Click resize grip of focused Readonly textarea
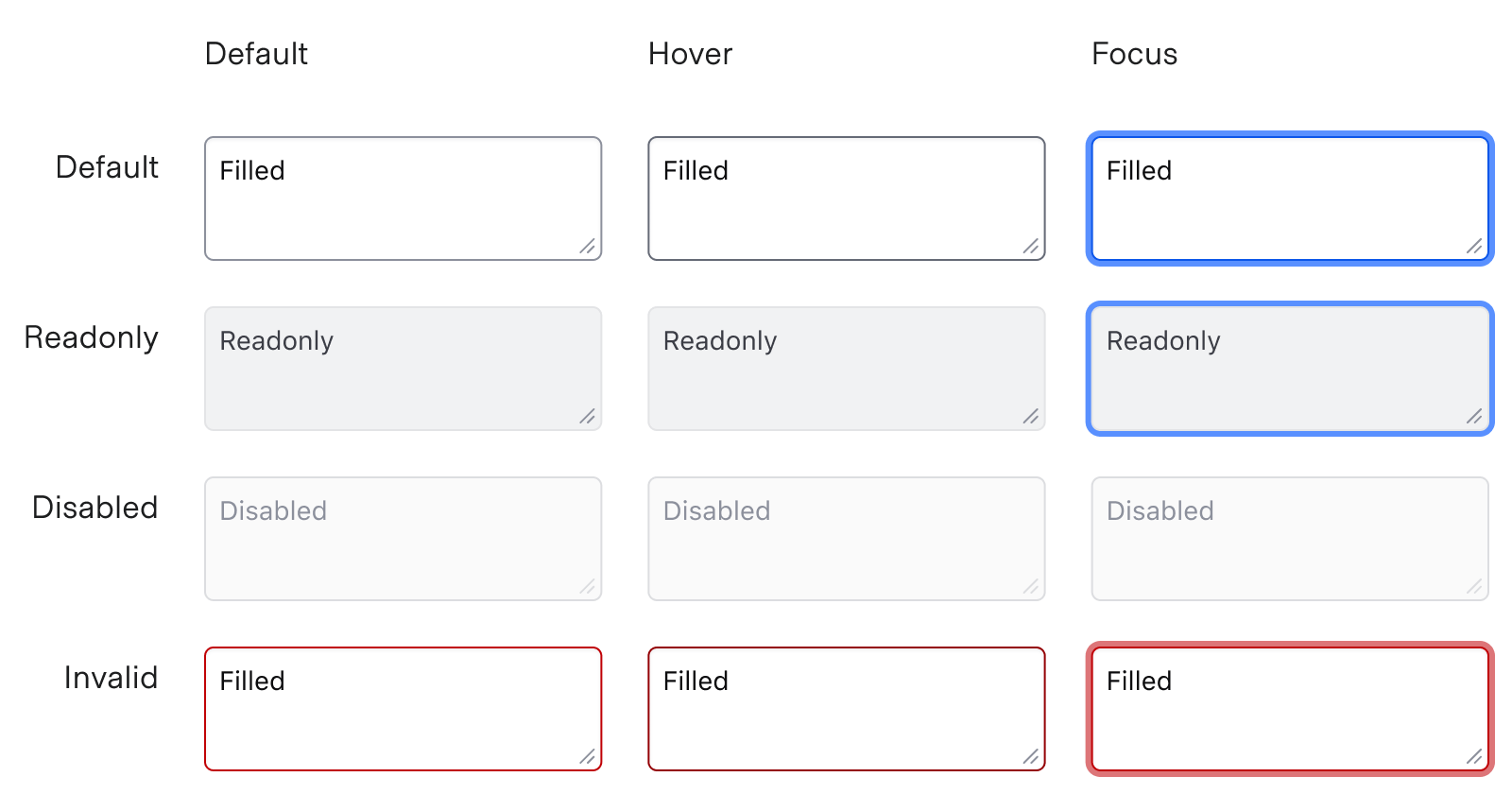This screenshot has height=794, width=1512. tap(1474, 417)
